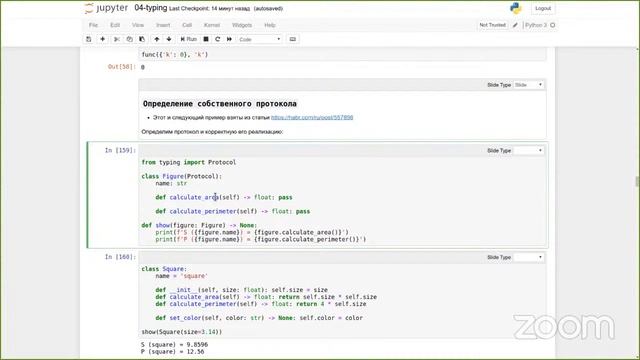Run the selected cell
The image size is (640, 360).
pos(189,39)
